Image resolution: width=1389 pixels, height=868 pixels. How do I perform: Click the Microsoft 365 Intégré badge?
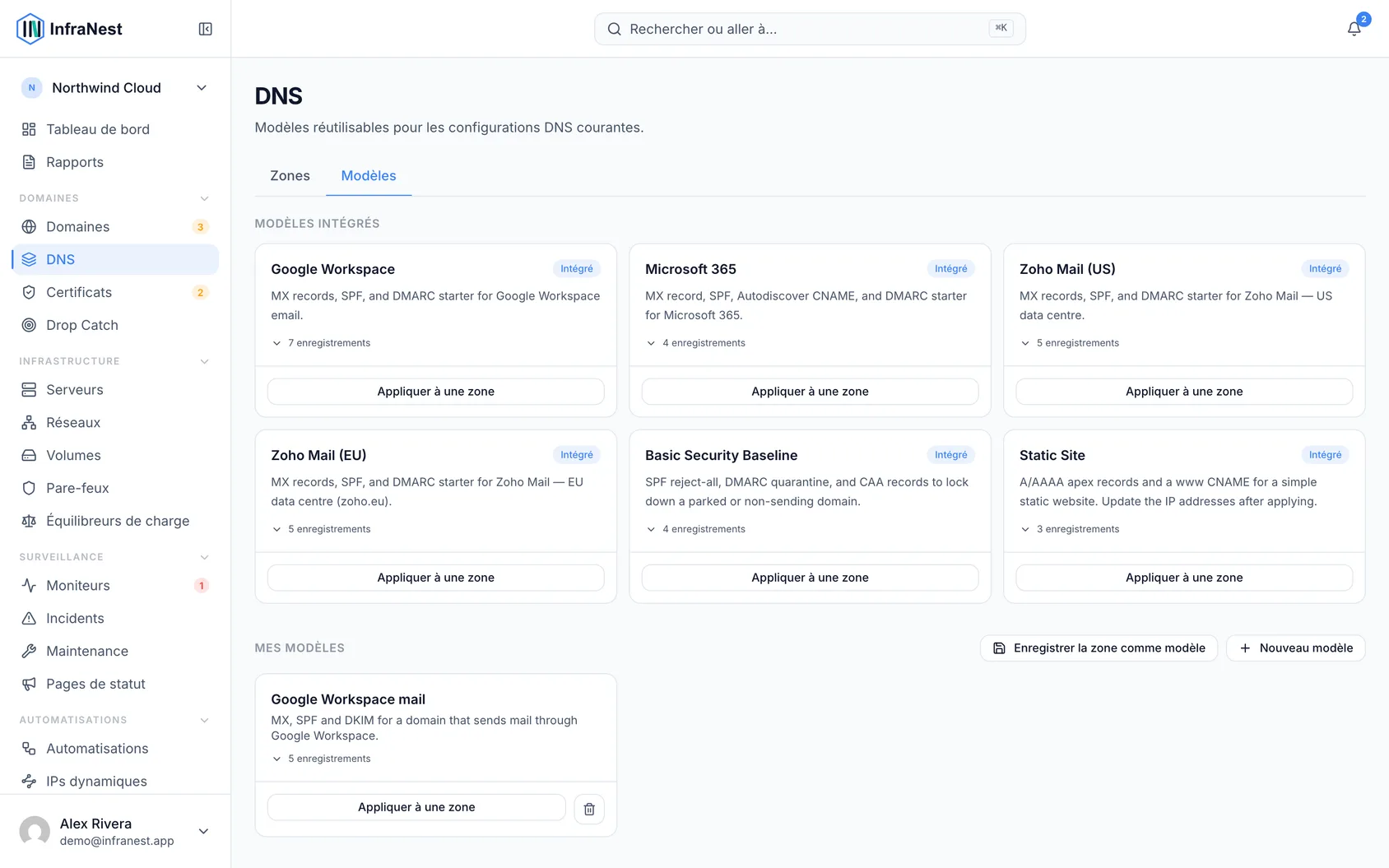[x=950, y=269]
